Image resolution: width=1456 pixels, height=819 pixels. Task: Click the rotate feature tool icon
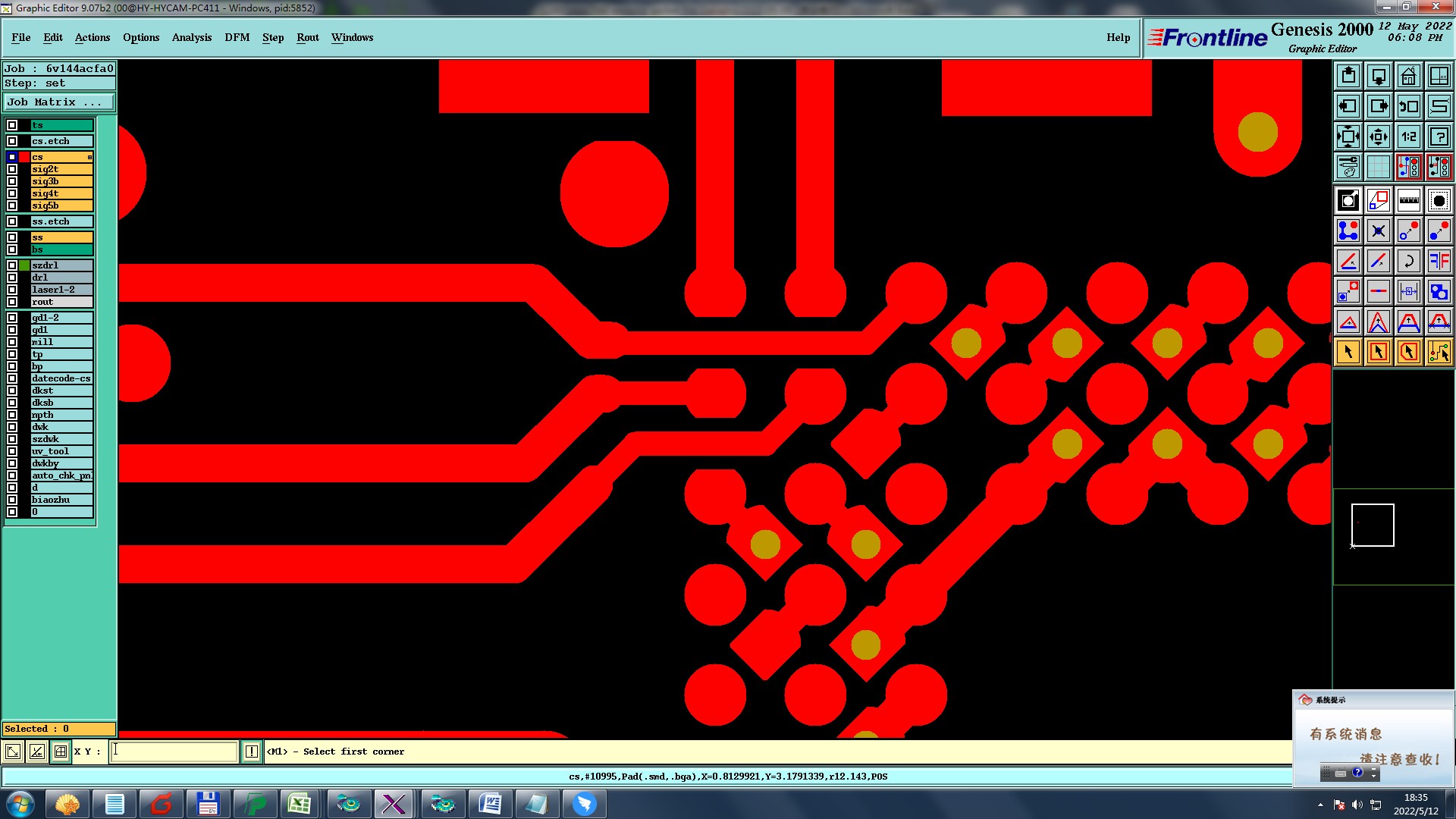pos(1408,261)
